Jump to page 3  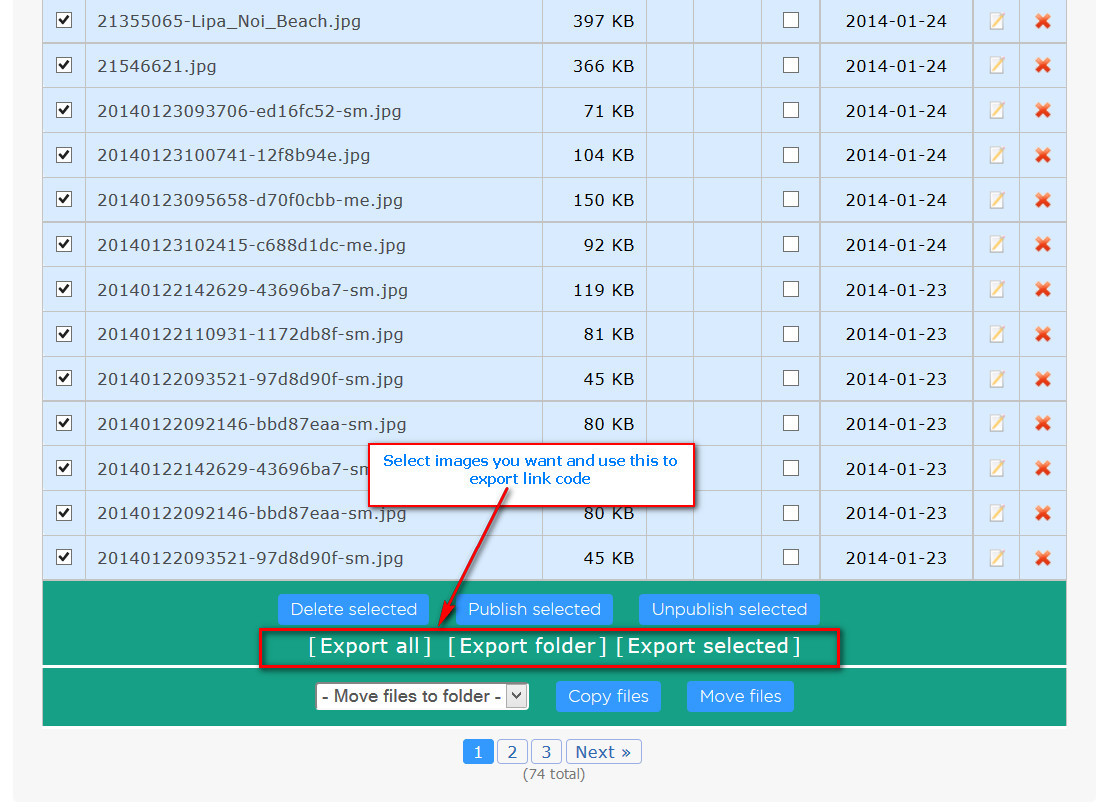click(546, 752)
